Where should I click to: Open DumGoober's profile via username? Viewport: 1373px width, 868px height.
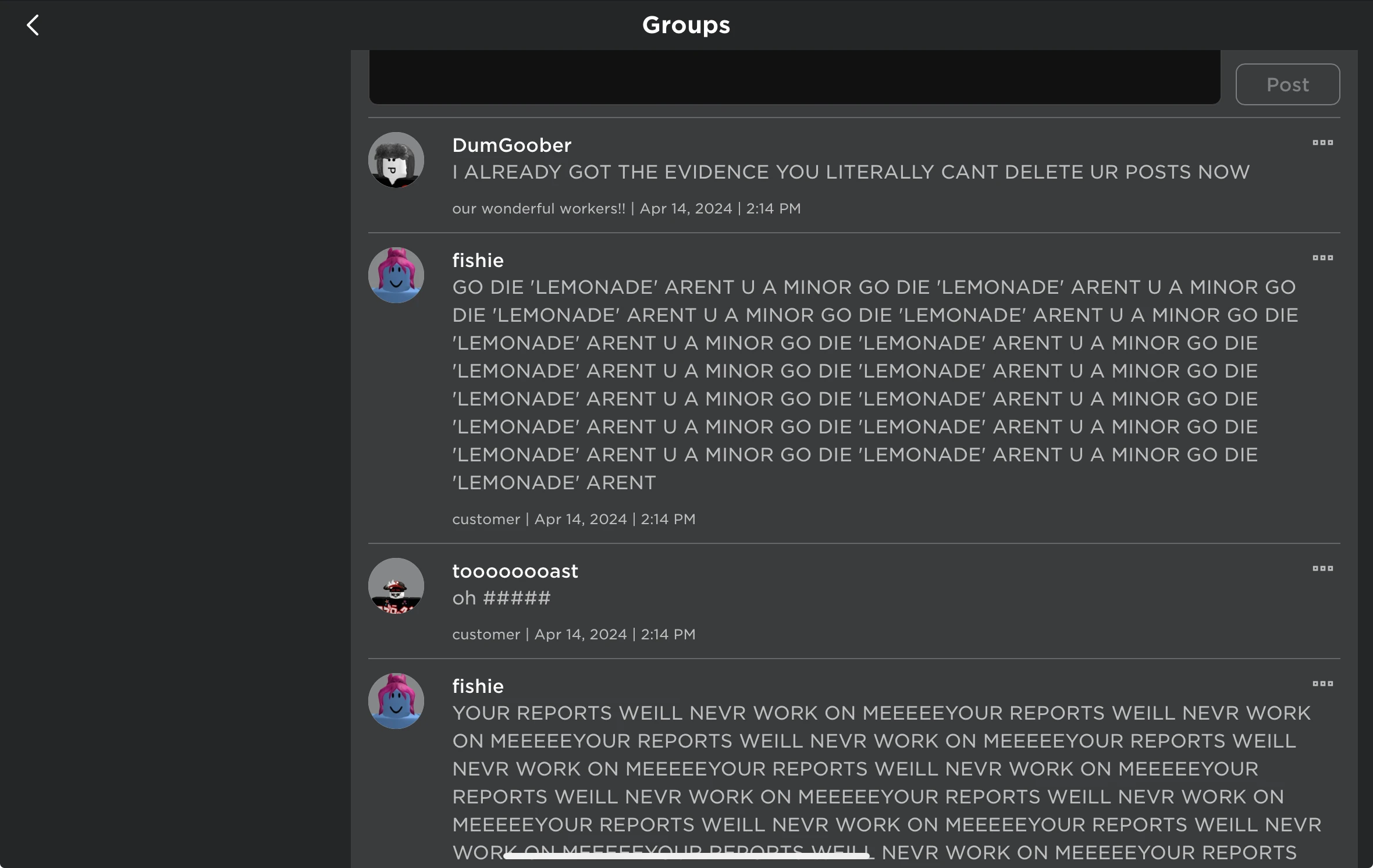(x=511, y=145)
